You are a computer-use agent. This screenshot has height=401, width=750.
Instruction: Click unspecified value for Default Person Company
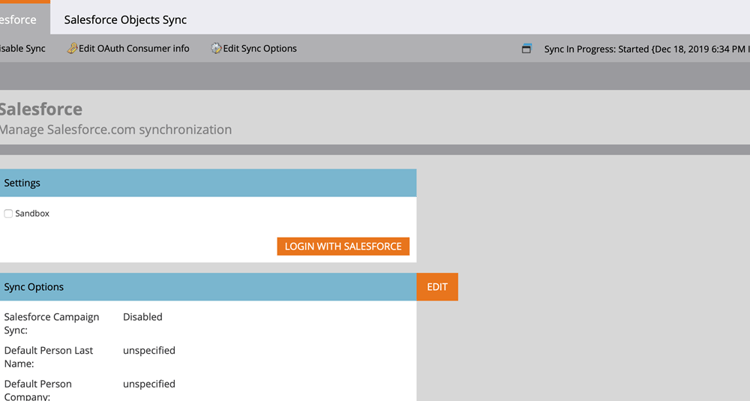click(x=149, y=384)
